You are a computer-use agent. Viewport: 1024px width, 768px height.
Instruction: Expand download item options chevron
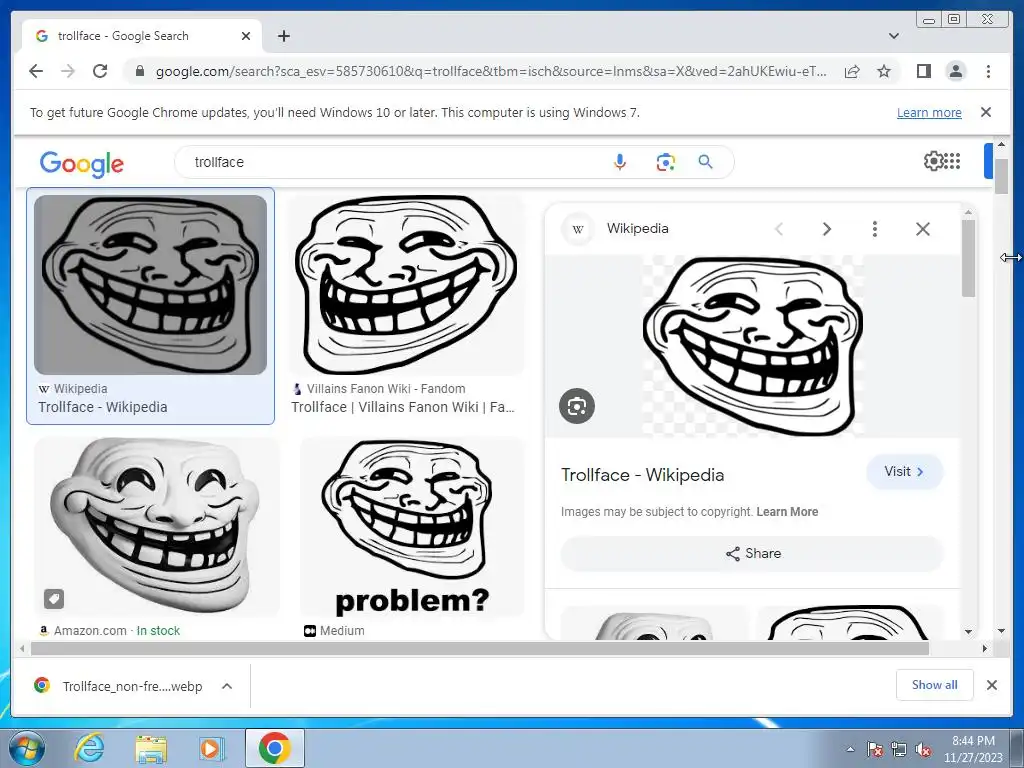[227, 686]
